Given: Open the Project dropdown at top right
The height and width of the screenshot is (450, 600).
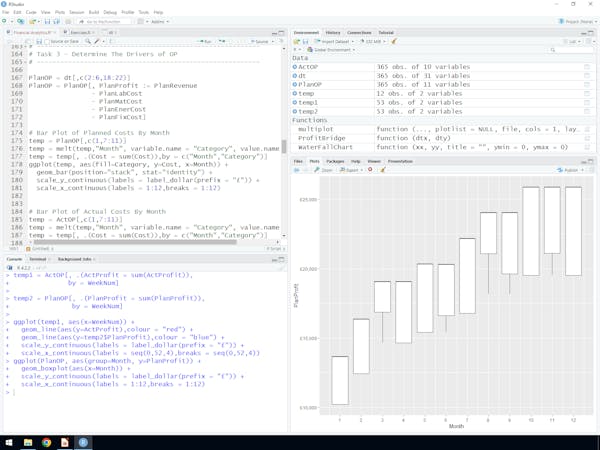Looking at the screenshot, I should tap(577, 22).
